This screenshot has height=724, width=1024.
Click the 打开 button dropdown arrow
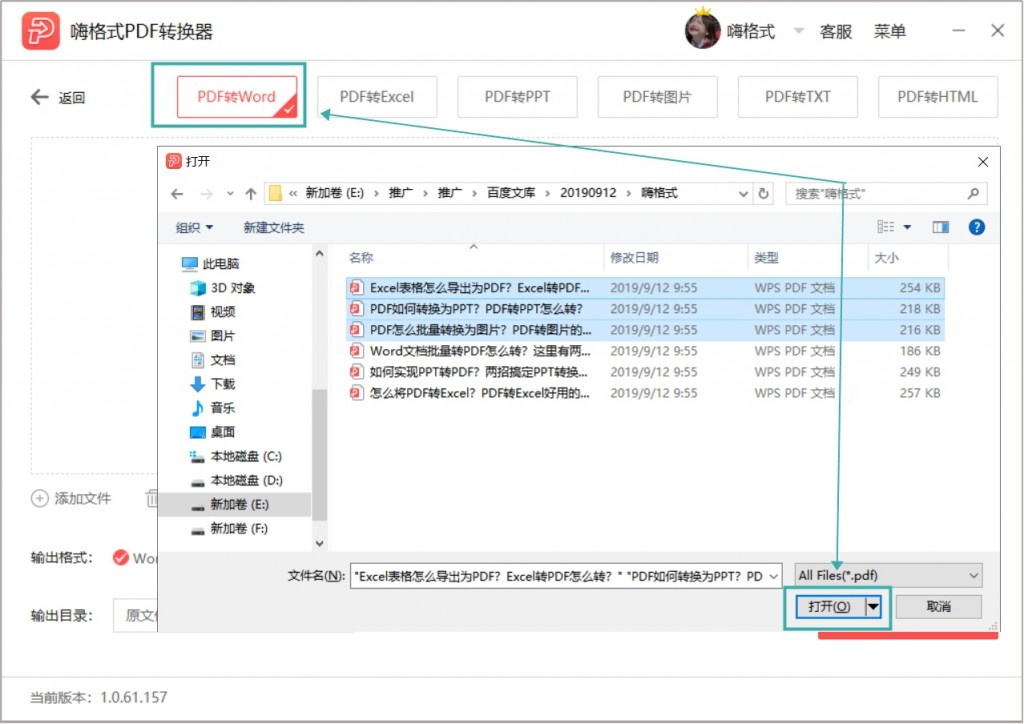[873, 607]
